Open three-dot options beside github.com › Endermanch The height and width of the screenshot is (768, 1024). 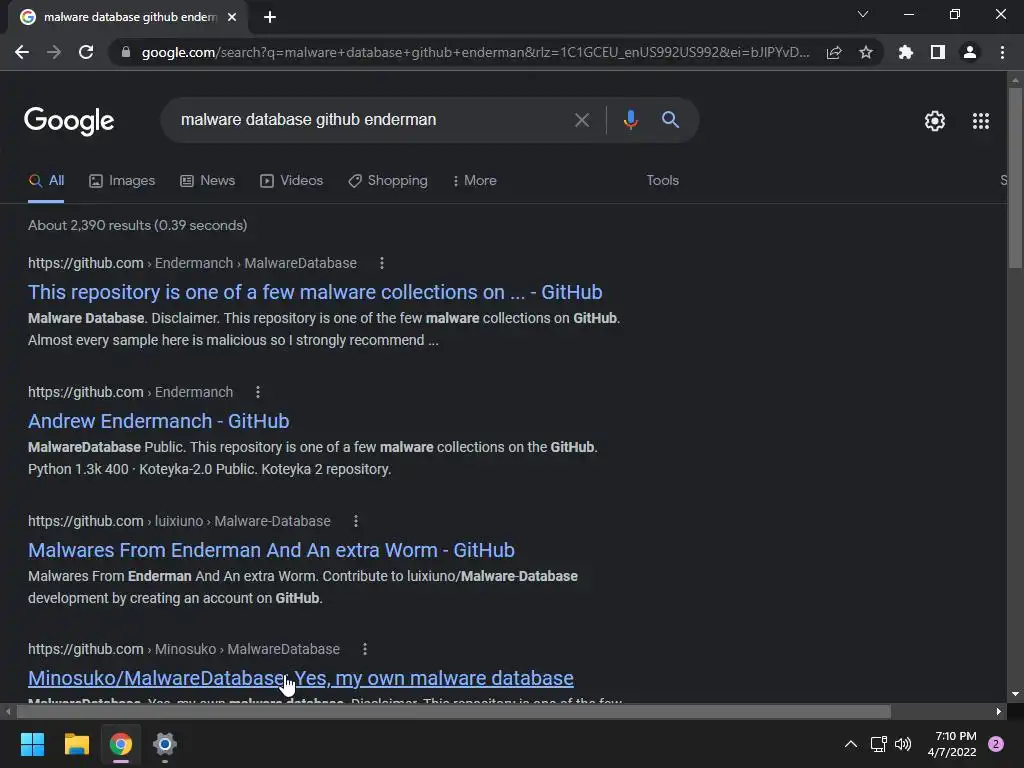258,392
